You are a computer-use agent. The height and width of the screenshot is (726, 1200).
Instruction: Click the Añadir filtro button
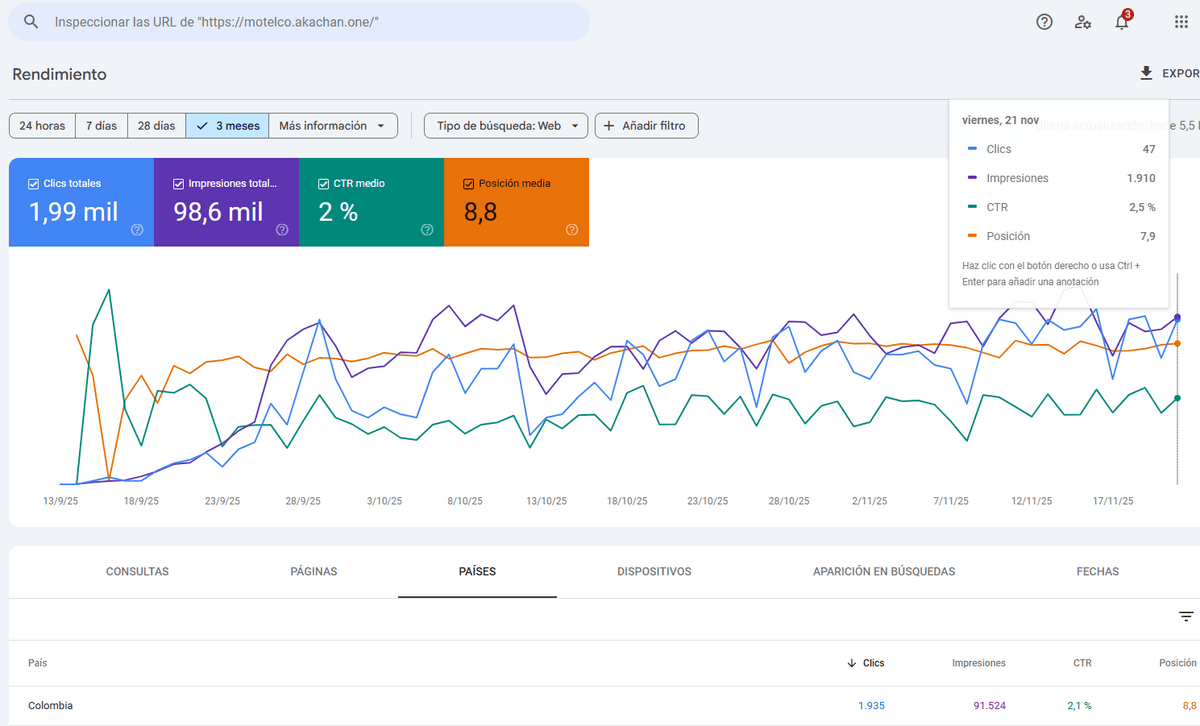coord(646,126)
